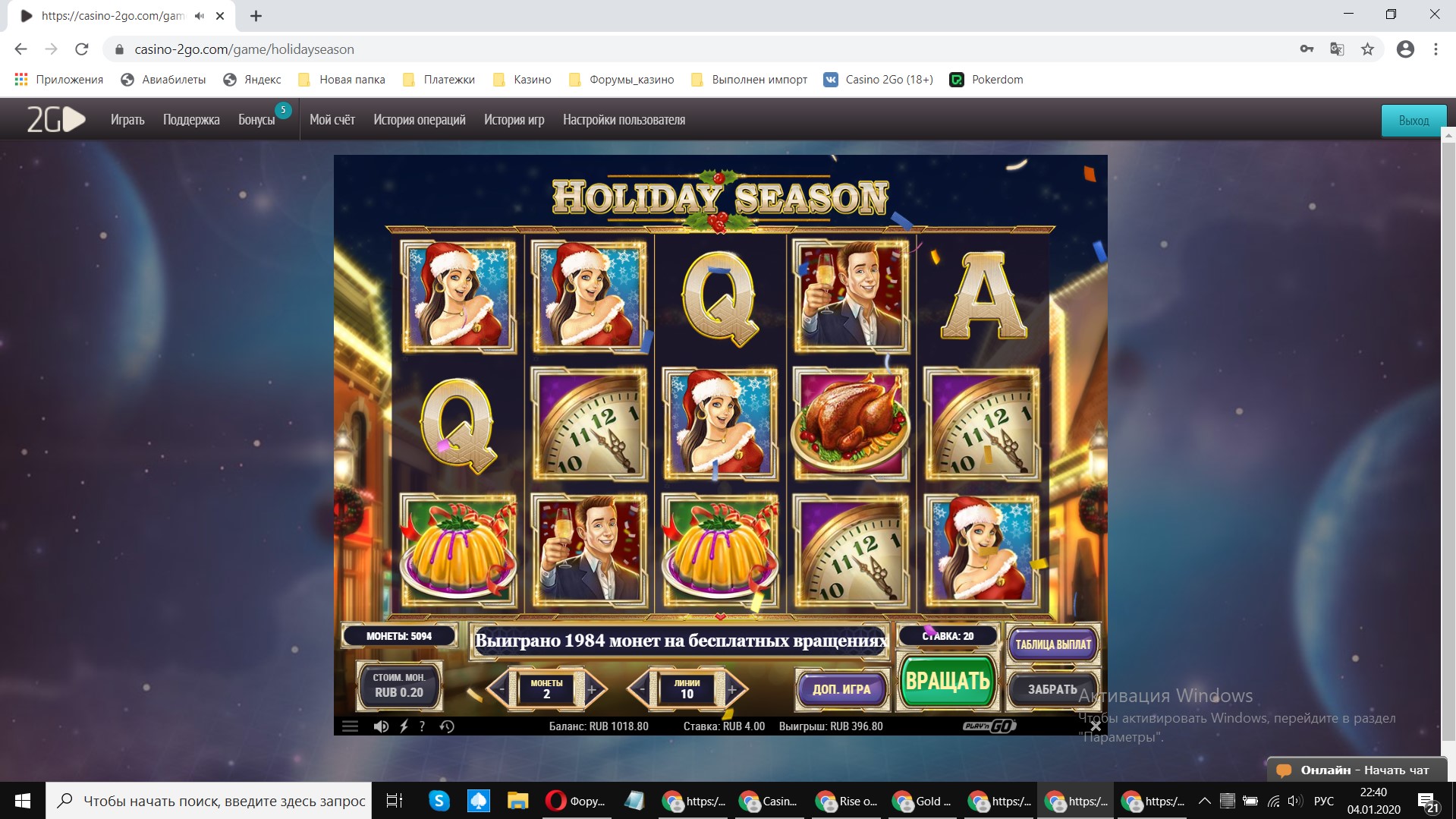Image resolution: width=1456 pixels, height=819 pixels.
Task: Mute the game sound speaker icon
Action: click(381, 726)
